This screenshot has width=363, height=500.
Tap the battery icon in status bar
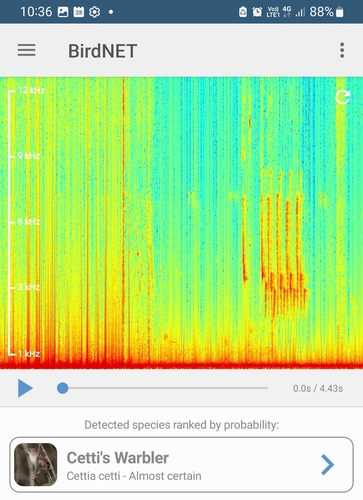click(x=339, y=12)
